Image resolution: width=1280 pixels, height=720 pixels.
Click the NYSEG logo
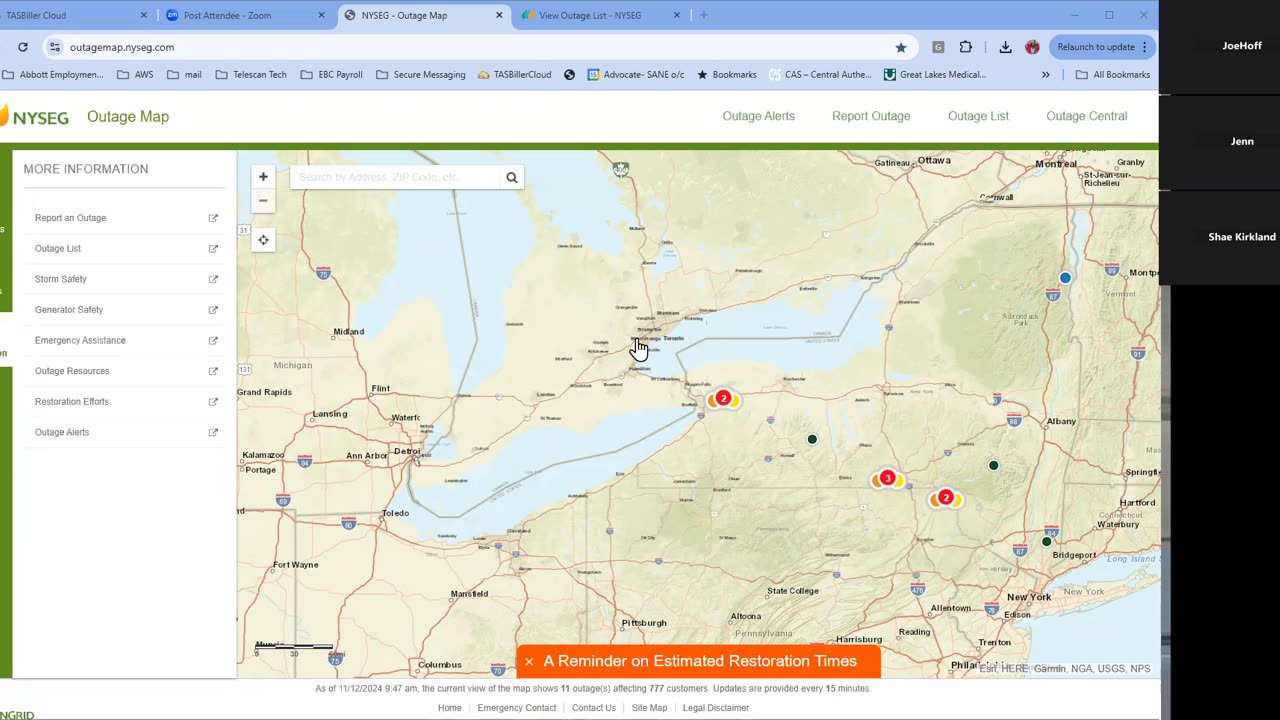click(x=34, y=117)
